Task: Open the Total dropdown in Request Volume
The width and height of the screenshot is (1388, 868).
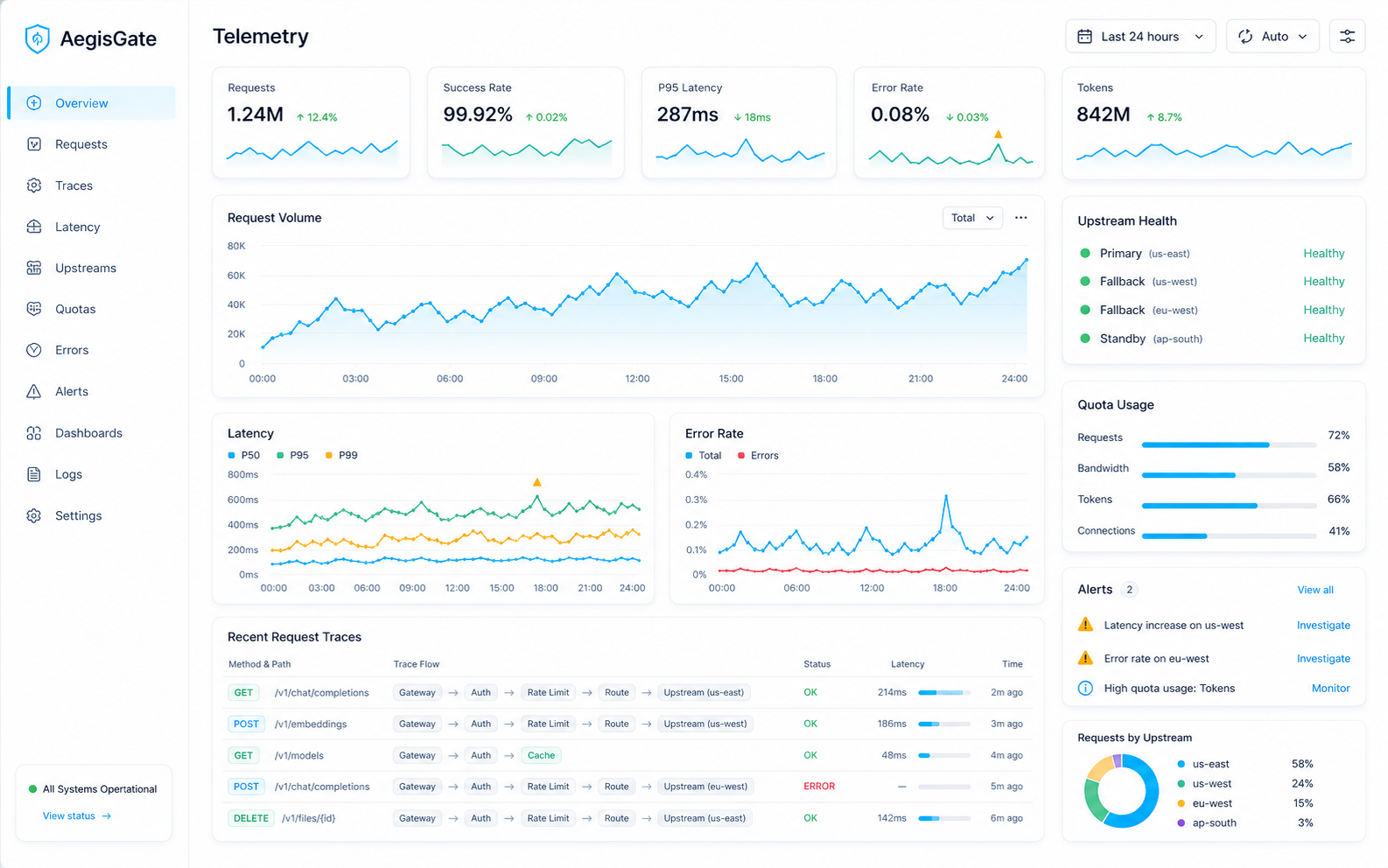Action: point(972,218)
